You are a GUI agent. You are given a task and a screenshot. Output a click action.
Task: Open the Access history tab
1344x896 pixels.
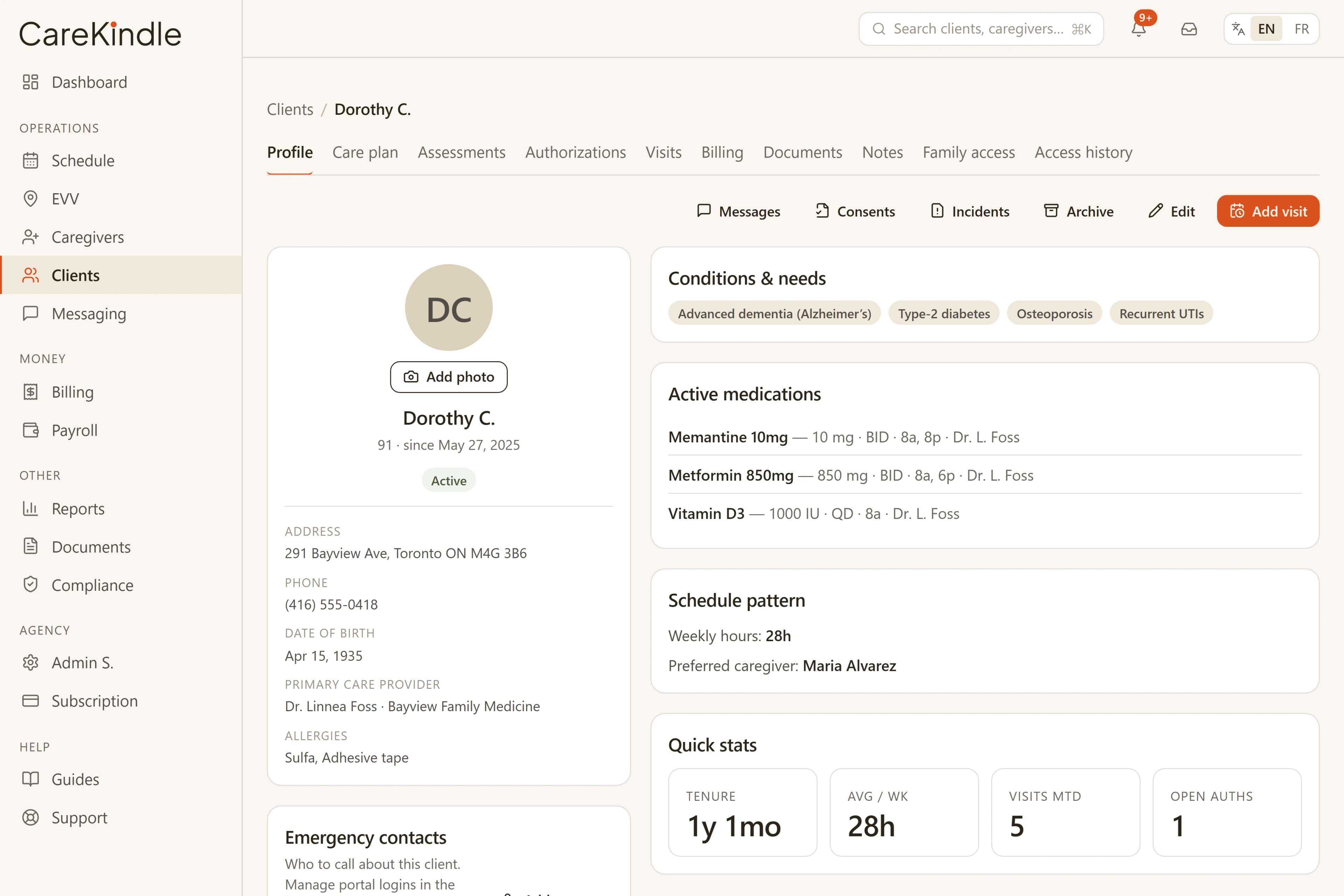tap(1084, 153)
